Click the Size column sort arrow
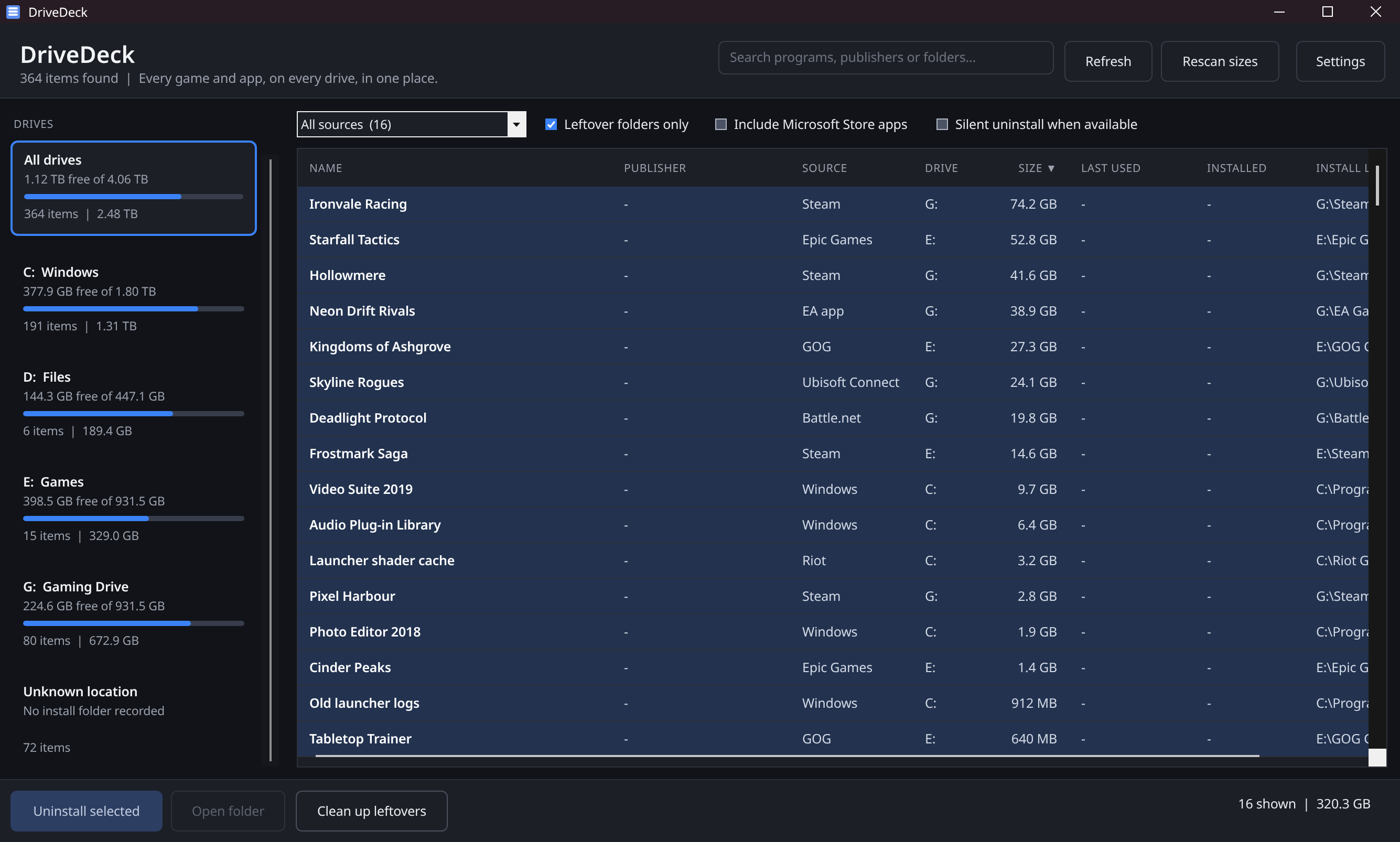The image size is (1400, 842). (1051, 168)
